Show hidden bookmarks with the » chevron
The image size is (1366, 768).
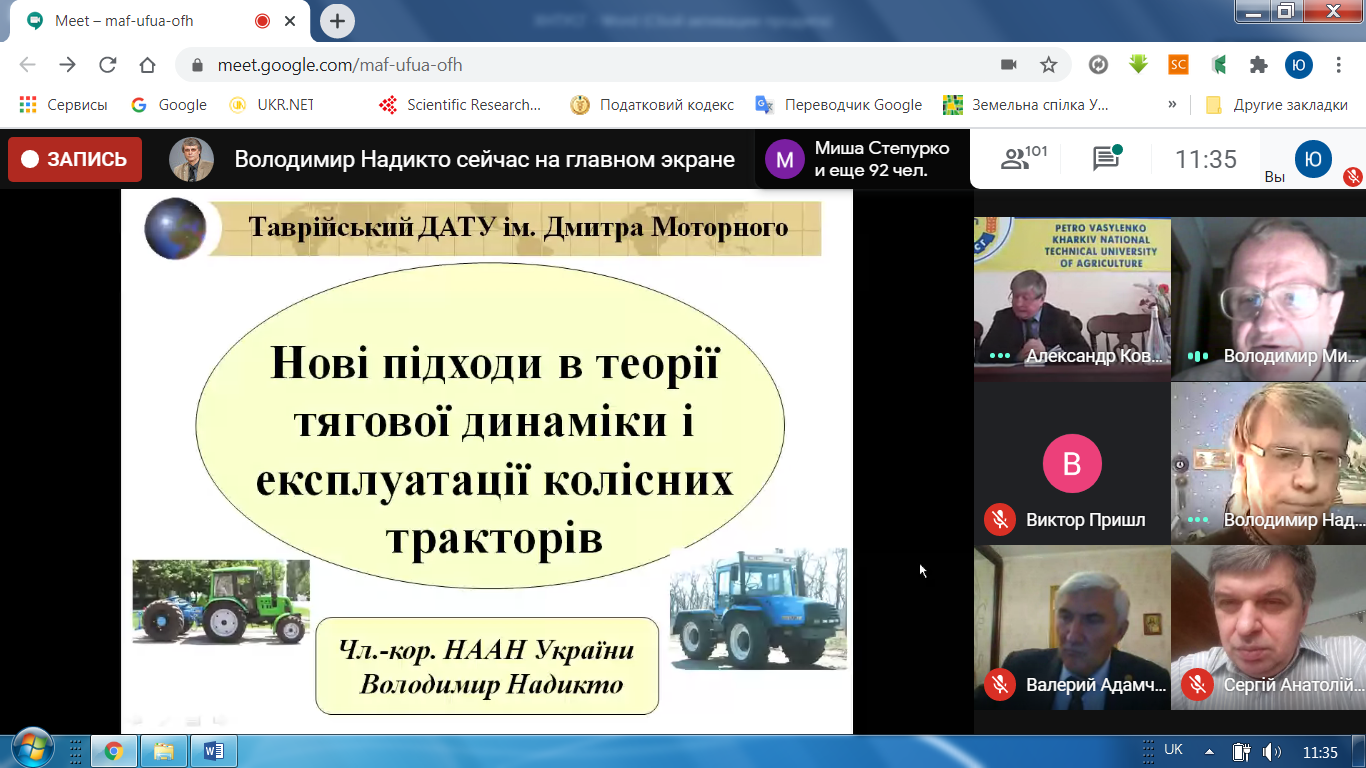point(1172,105)
